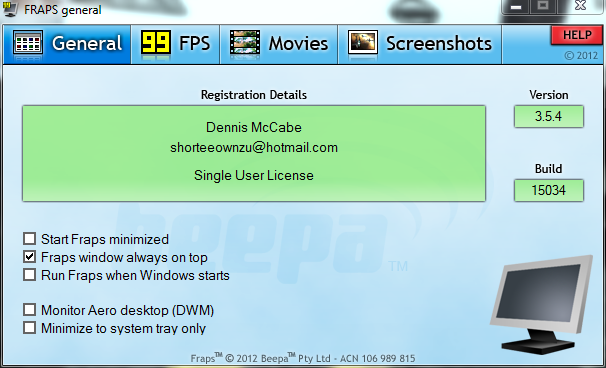Click the name Dennis McCabe
Image resolution: width=606 pixels, height=368 pixels.
pyautogui.click(x=254, y=127)
